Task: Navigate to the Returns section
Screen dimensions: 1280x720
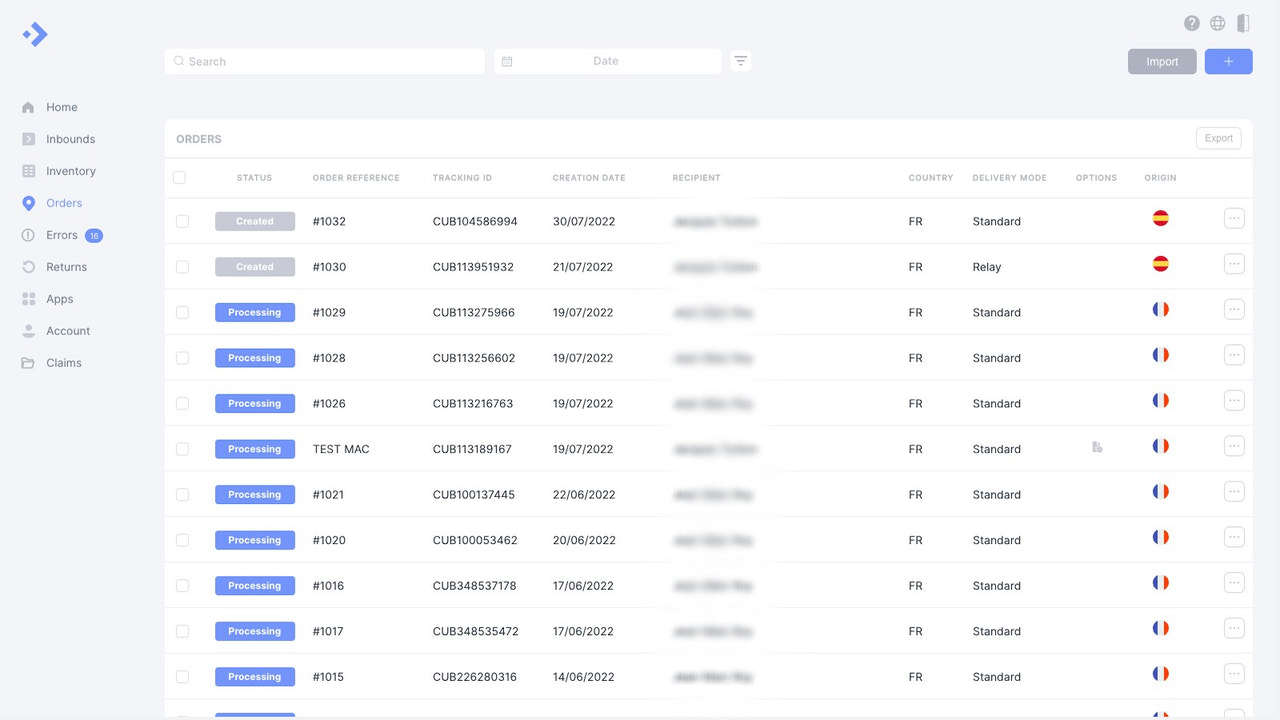Action: pos(68,267)
